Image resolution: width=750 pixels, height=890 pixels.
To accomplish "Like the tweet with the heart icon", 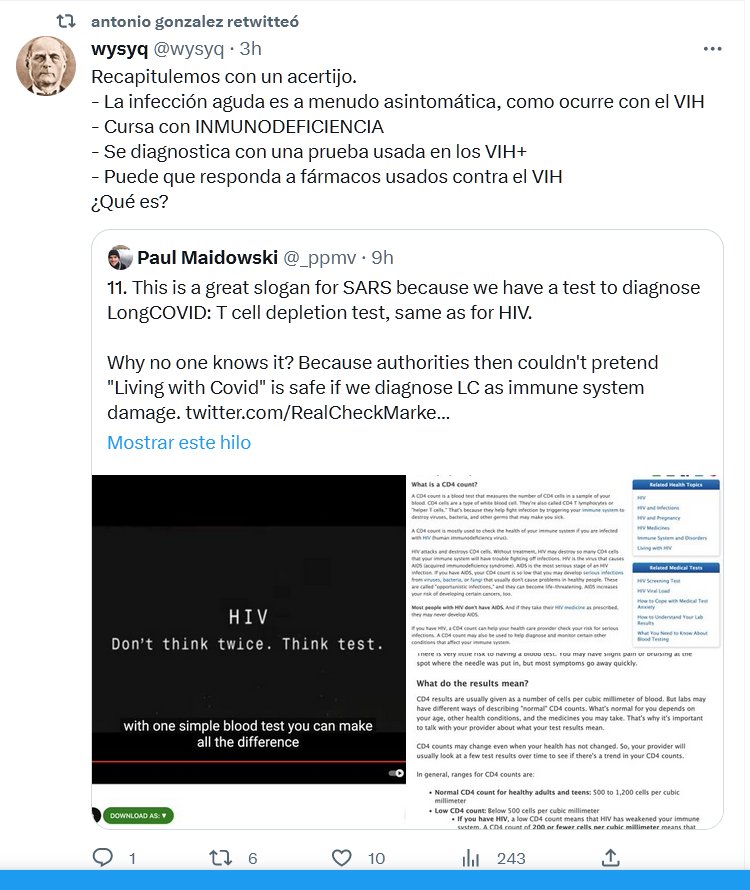I will [x=342, y=857].
